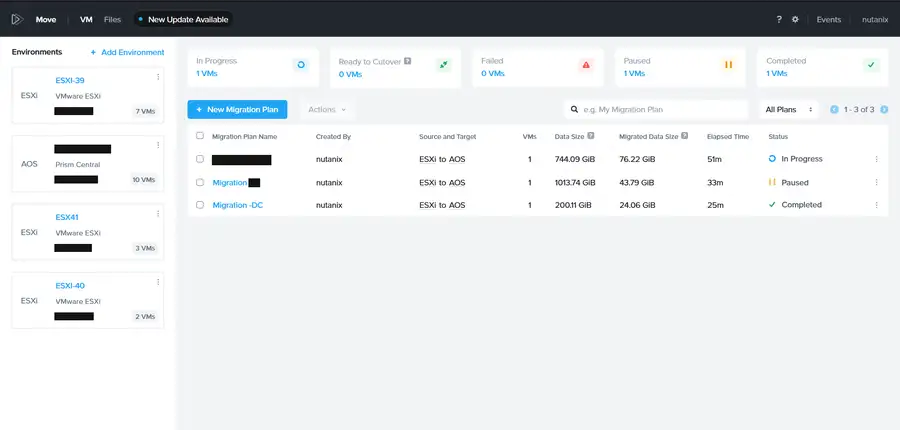Click the search magnifier icon
The height and width of the screenshot is (430, 900).
pos(574,109)
